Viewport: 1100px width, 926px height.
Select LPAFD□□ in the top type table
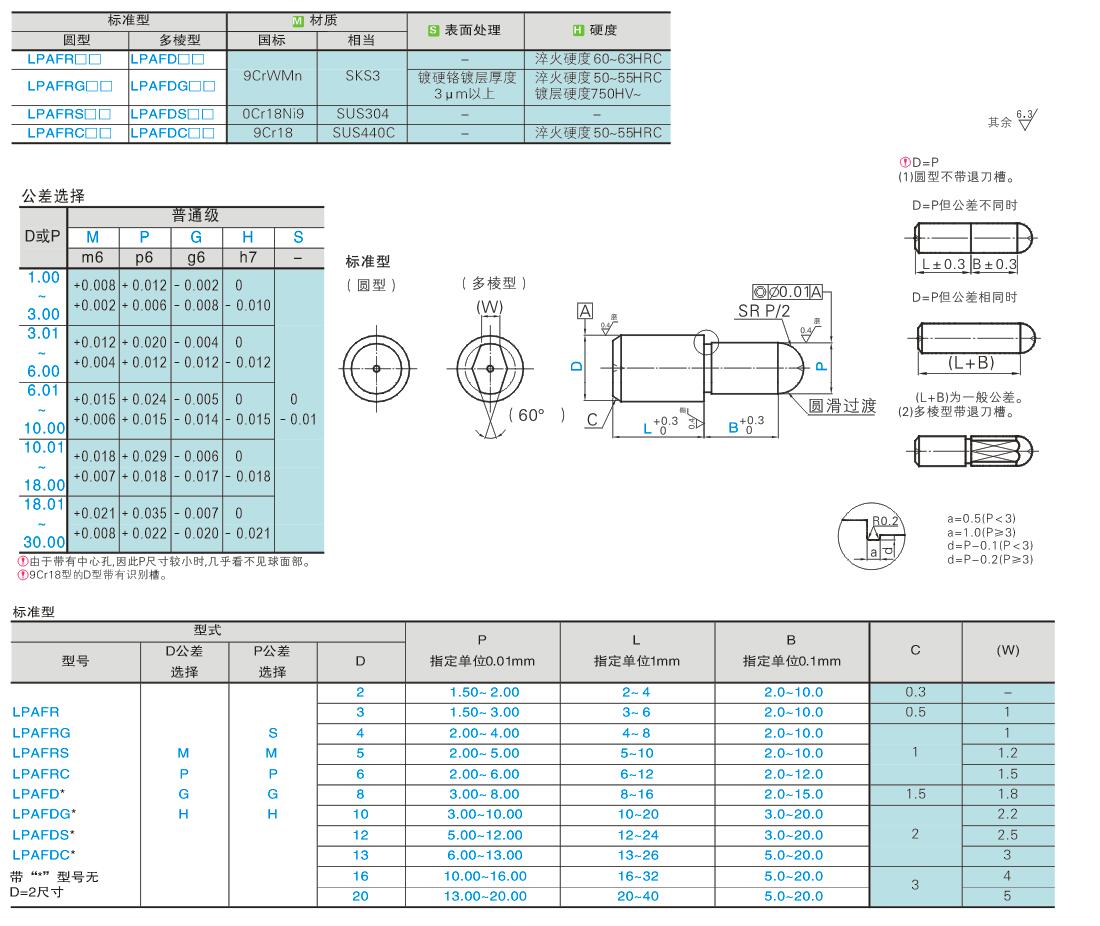pos(167,59)
